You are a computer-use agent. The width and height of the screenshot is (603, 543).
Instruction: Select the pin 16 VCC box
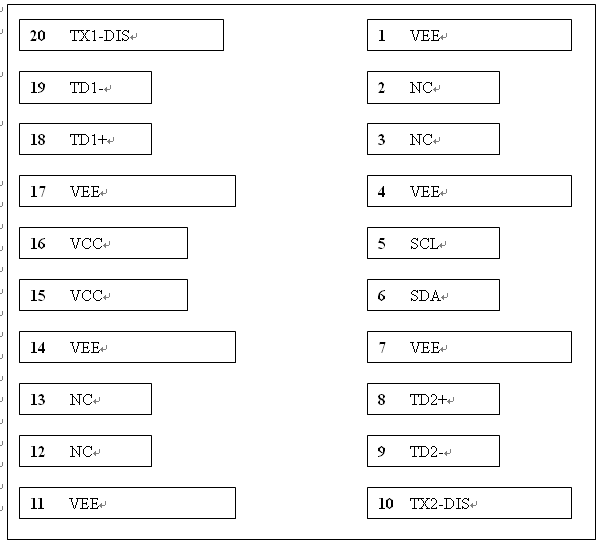coord(103,243)
